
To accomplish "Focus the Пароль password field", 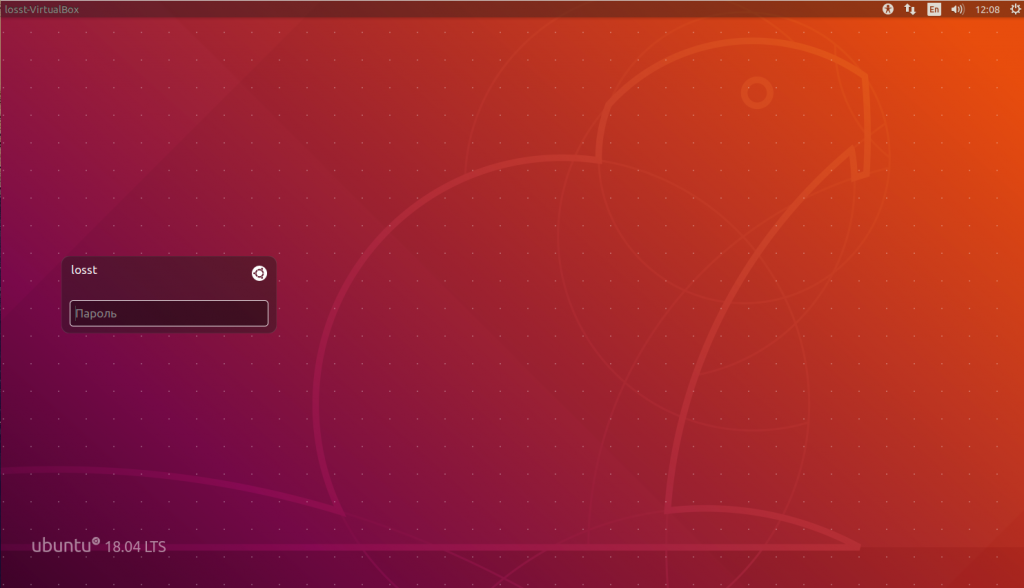I will tap(169, 313).
